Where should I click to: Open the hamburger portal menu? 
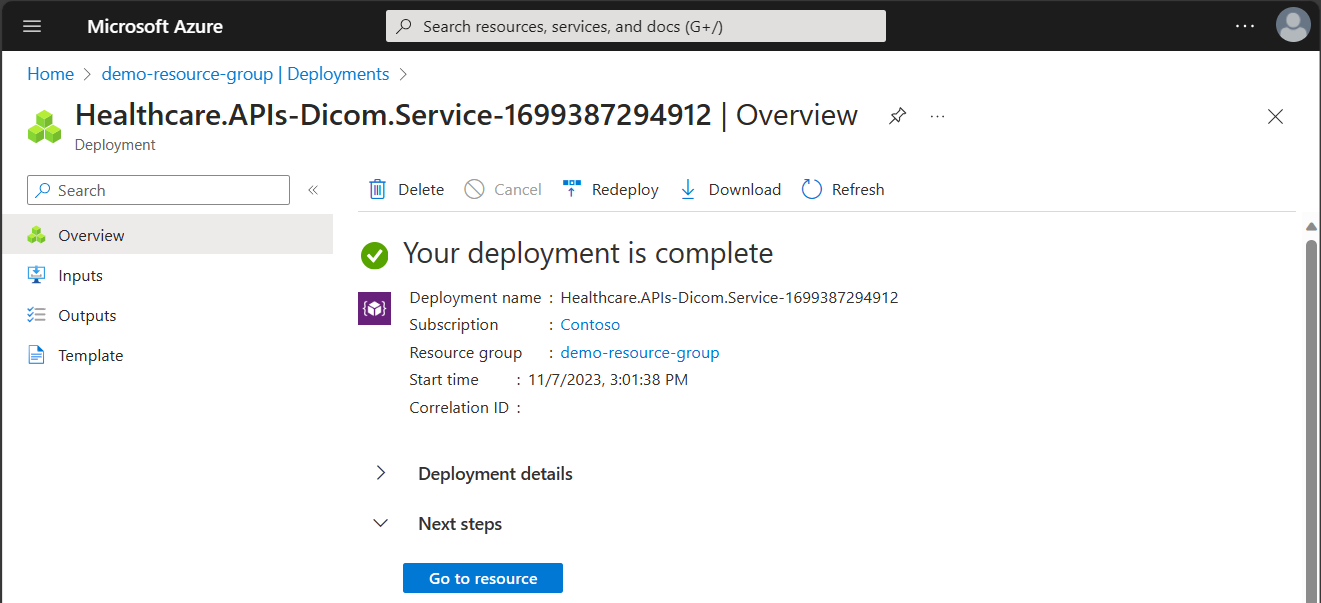coord(32,26)
